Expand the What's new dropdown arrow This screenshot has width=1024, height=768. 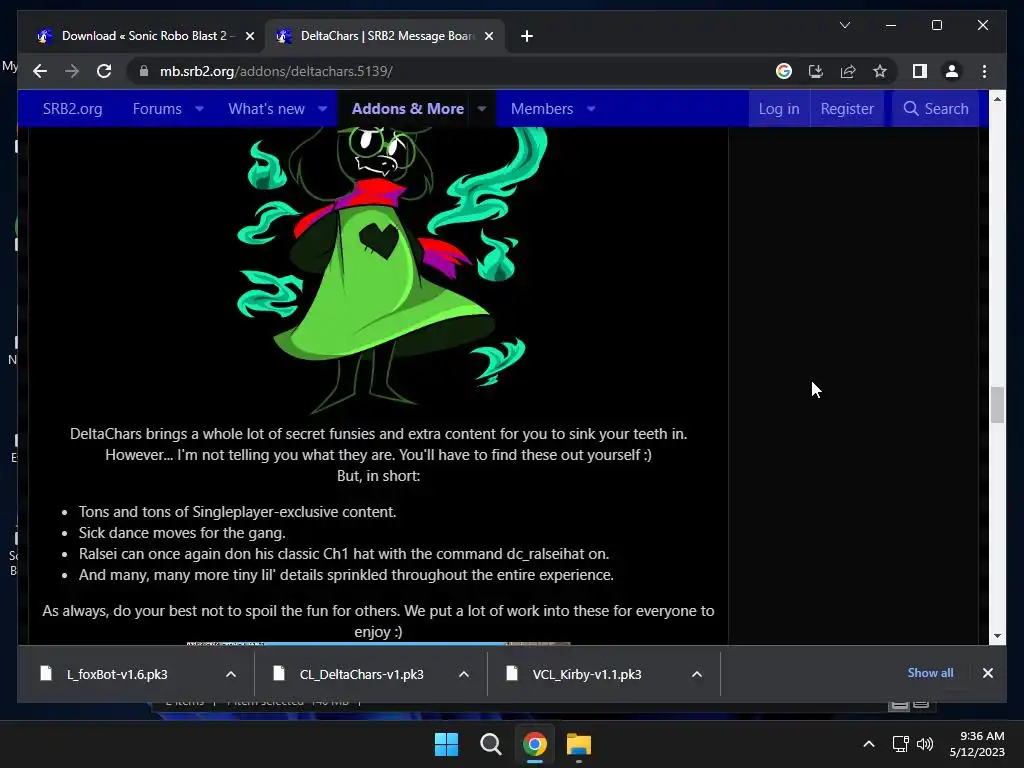(323, 108)
